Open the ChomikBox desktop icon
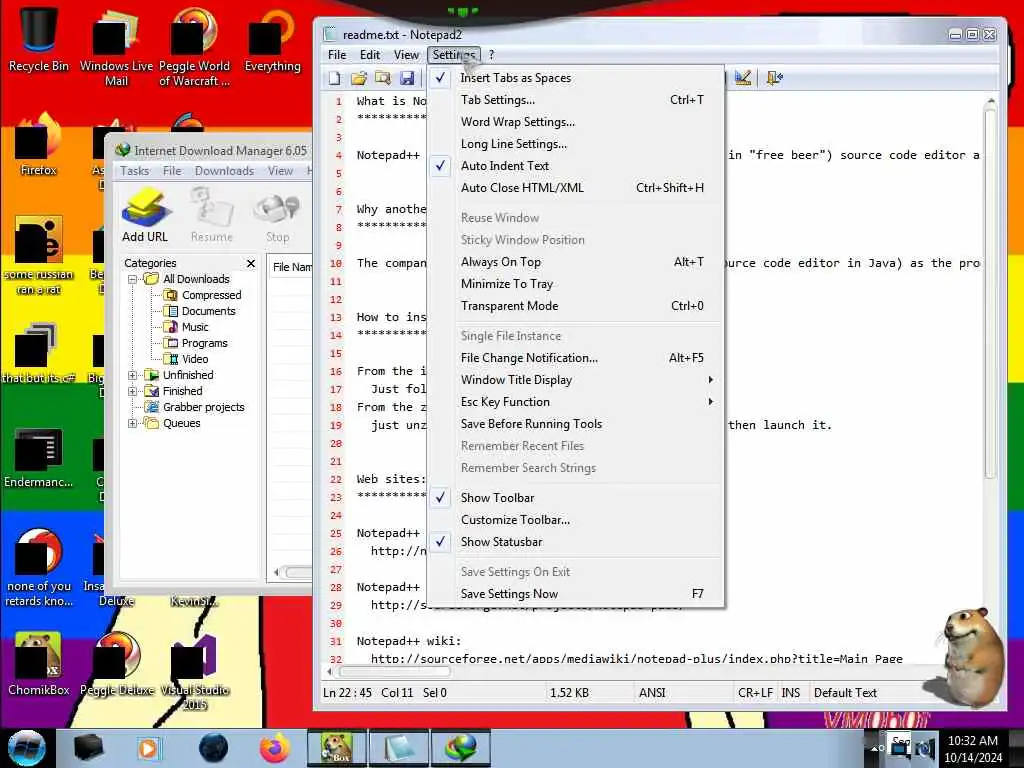Image resolution: width=1024 pixels, height=768 pixels. tap(39, 665)
